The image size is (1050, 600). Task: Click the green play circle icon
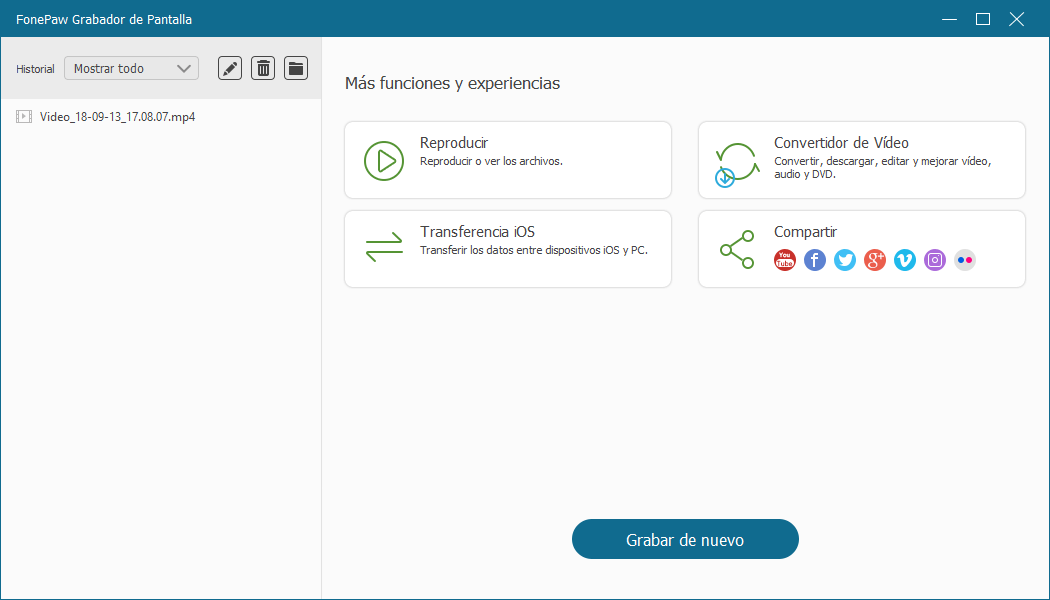[384, 161]
